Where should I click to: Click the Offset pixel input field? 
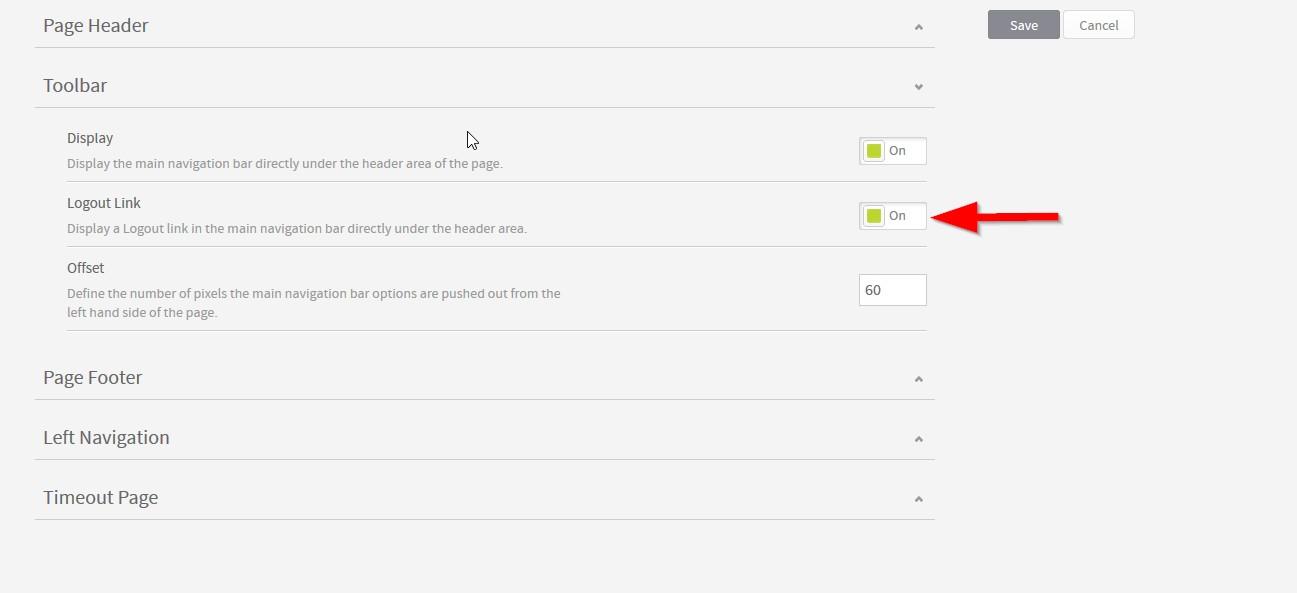[x=893, y=290]
